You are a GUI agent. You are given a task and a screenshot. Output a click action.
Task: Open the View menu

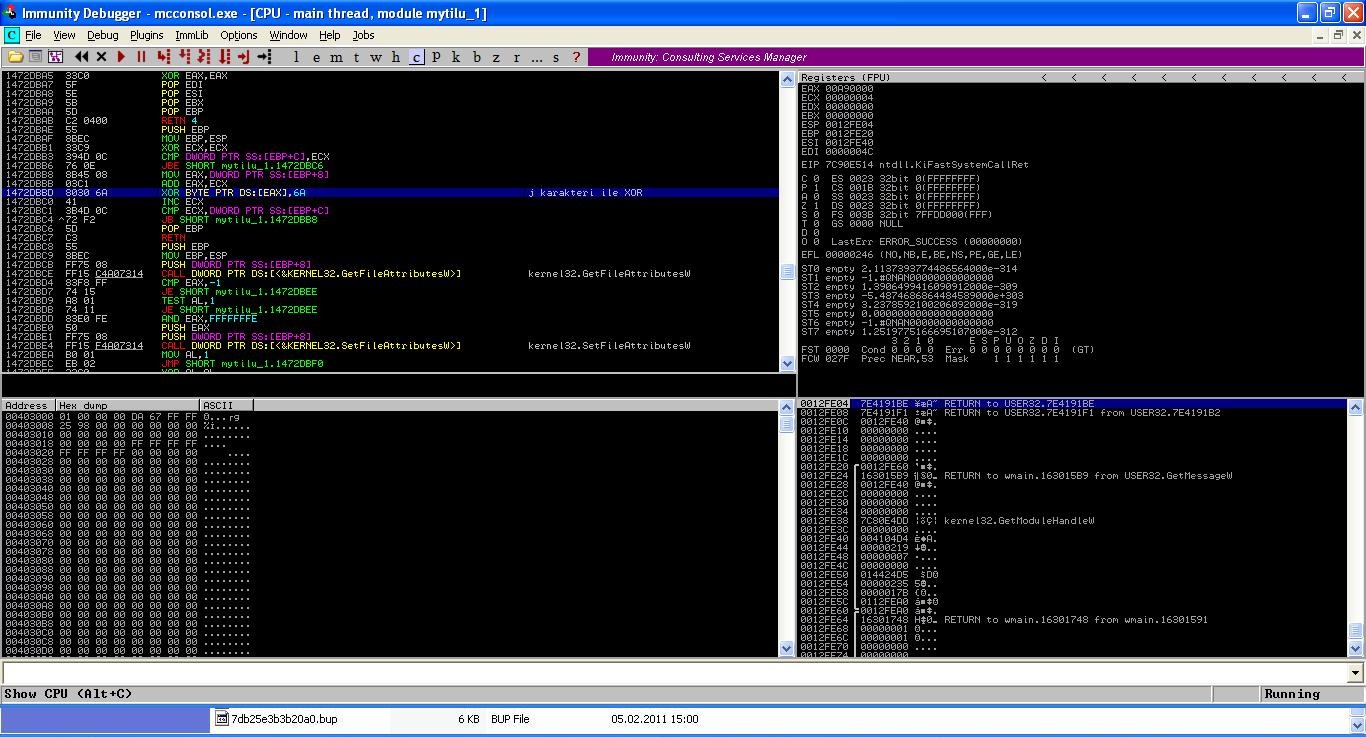tap(64, 35)
